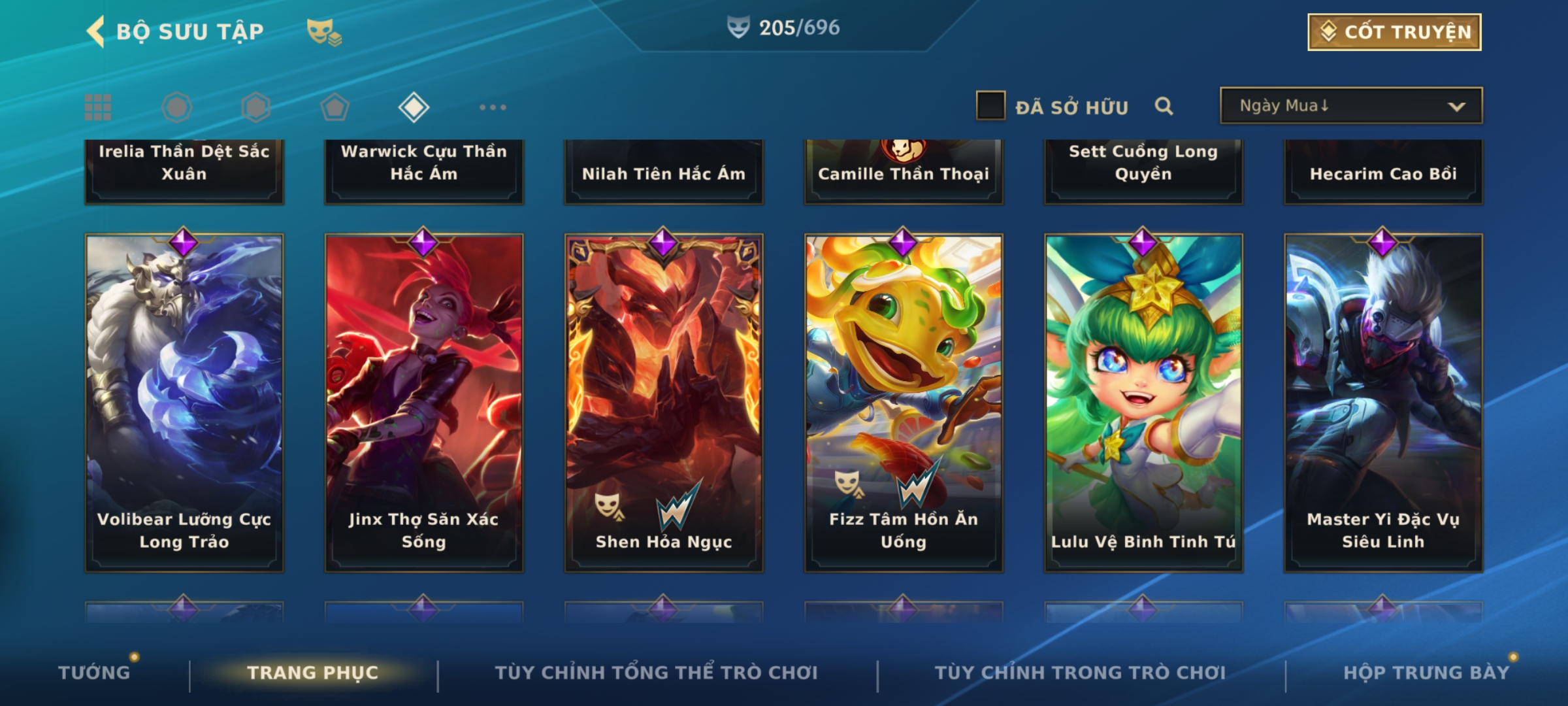Select the all-skins grid filter icon
Image resolution: width=1568 pixels, height=706 pixels.
(x=98, y=107)
